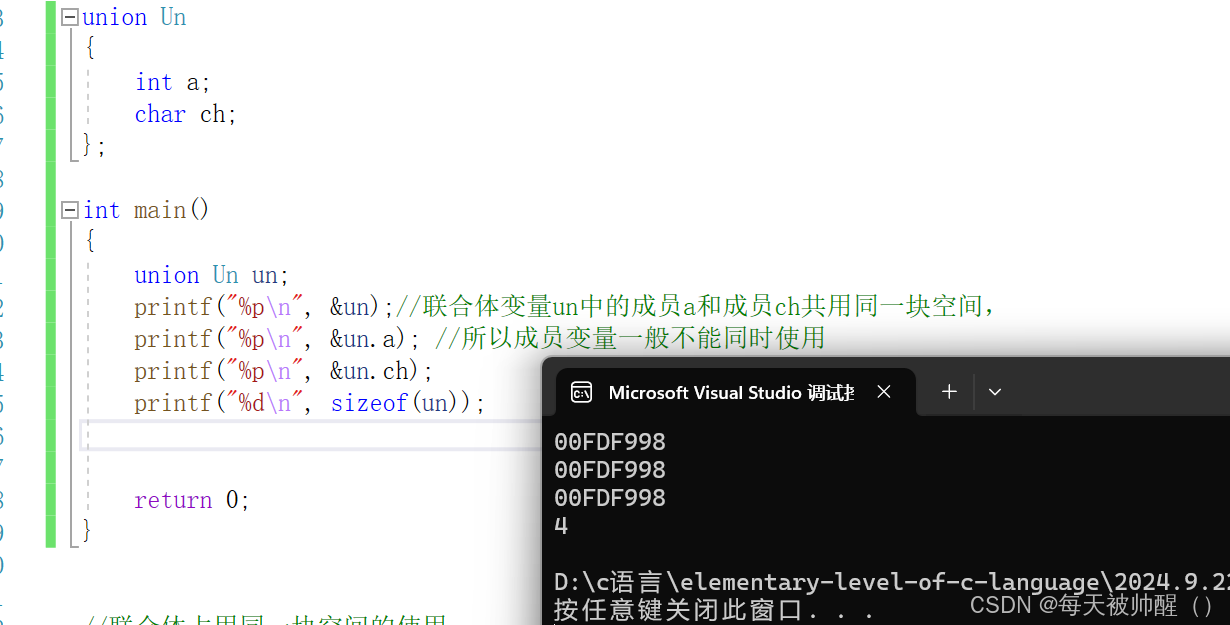Screen dimensions: 1230x625
Task: Click the D:\c语言 path line in console
Action: pos(890,582)
